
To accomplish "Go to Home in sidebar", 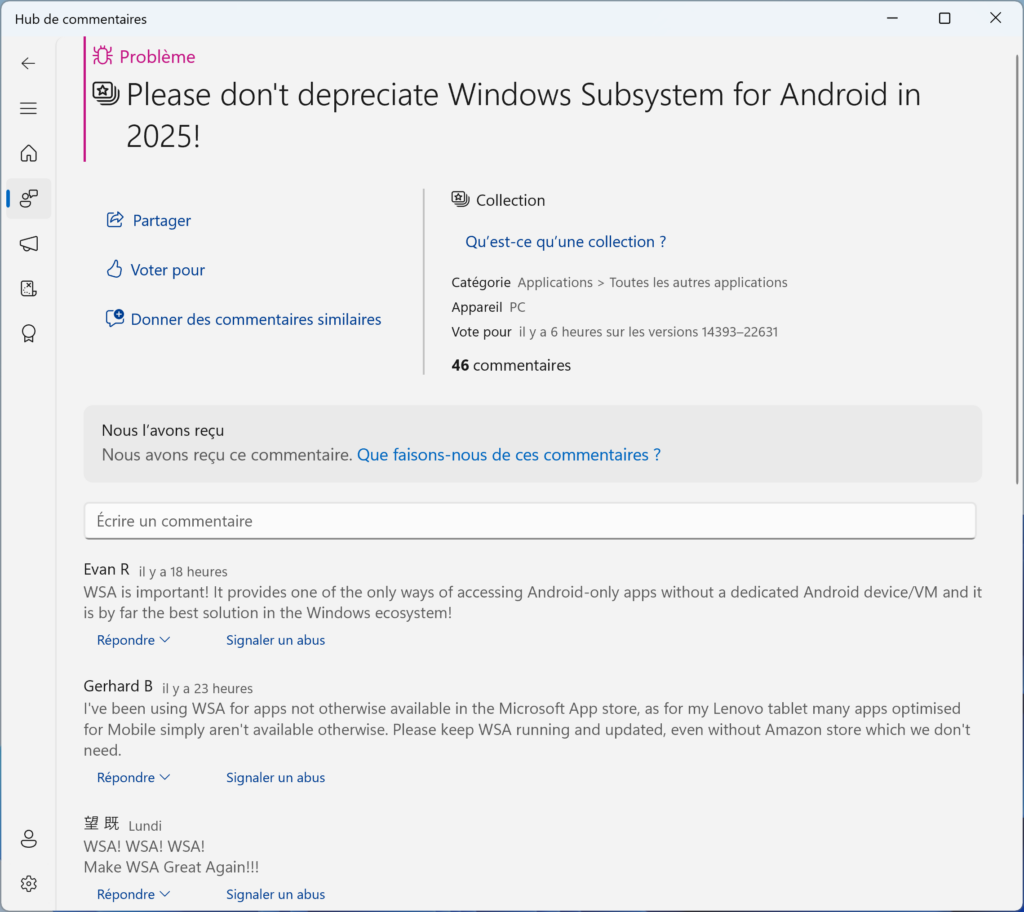I will coord(28,153).
